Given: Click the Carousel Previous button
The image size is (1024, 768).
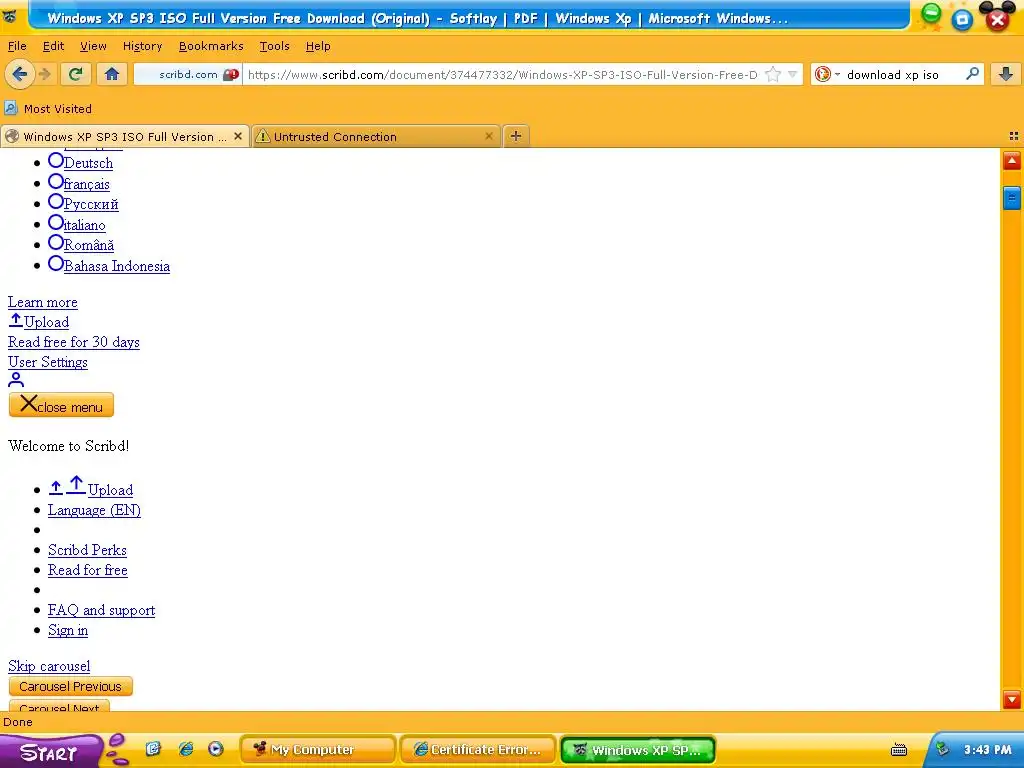Looking at the screenshot, I should coord(71,686).
